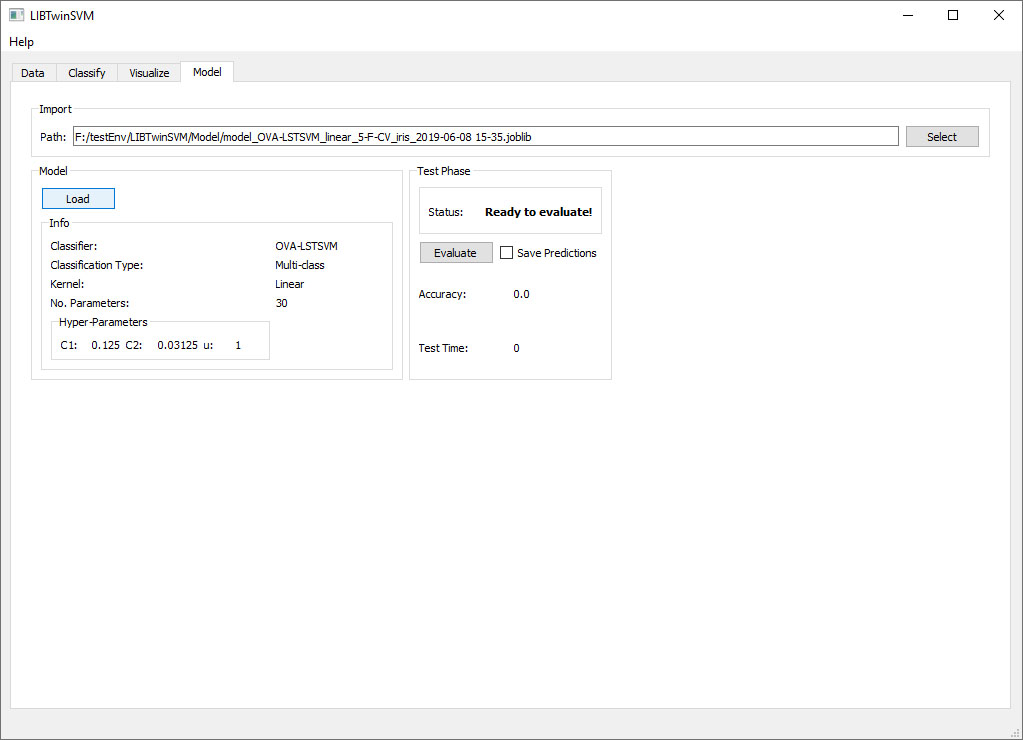The image size is (1023, 740).
Task: Click the Evaluate button
Action: click(x=455, y=253)
